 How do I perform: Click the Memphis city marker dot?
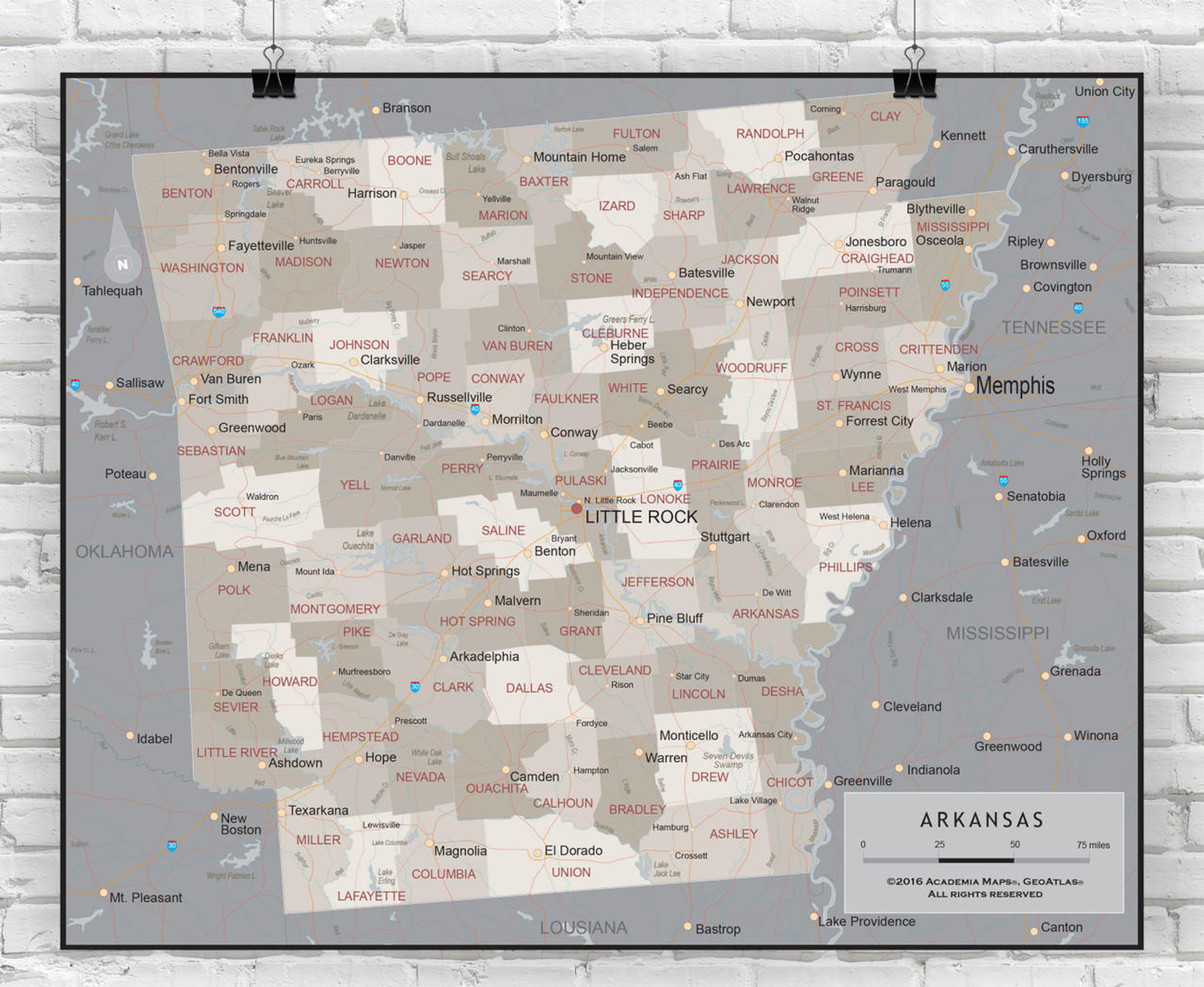pos(969,388)
